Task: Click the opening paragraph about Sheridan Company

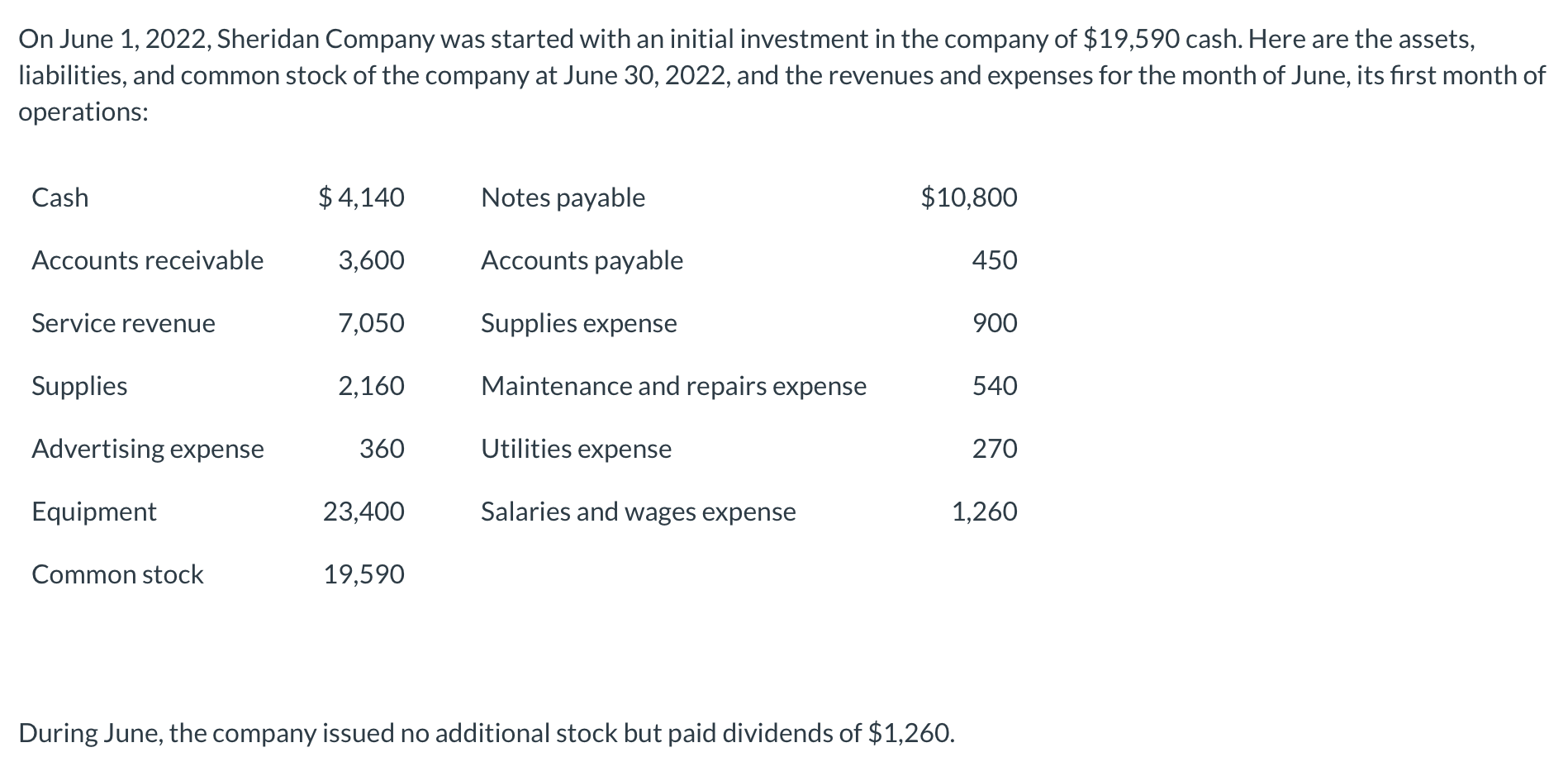Action: pos(782,75)
